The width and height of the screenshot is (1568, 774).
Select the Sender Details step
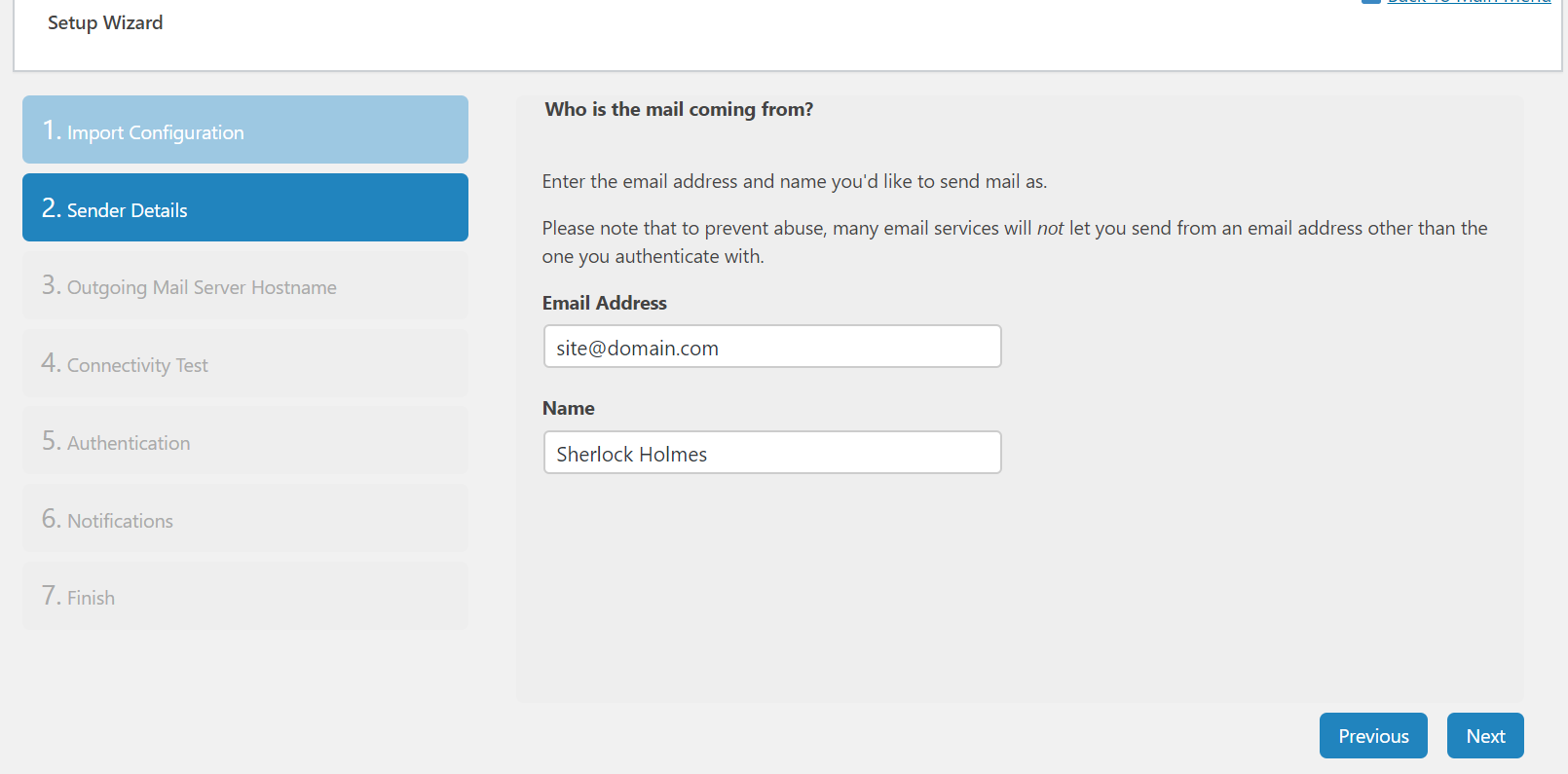click(244, 208)
